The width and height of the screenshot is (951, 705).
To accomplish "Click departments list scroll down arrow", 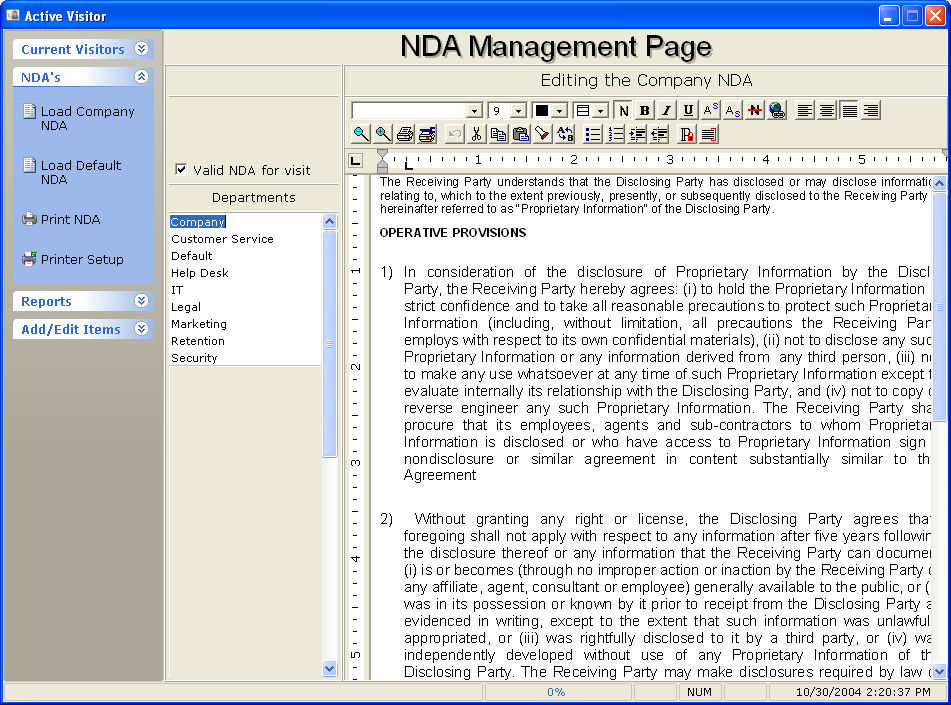I will [x=329, y=669].
